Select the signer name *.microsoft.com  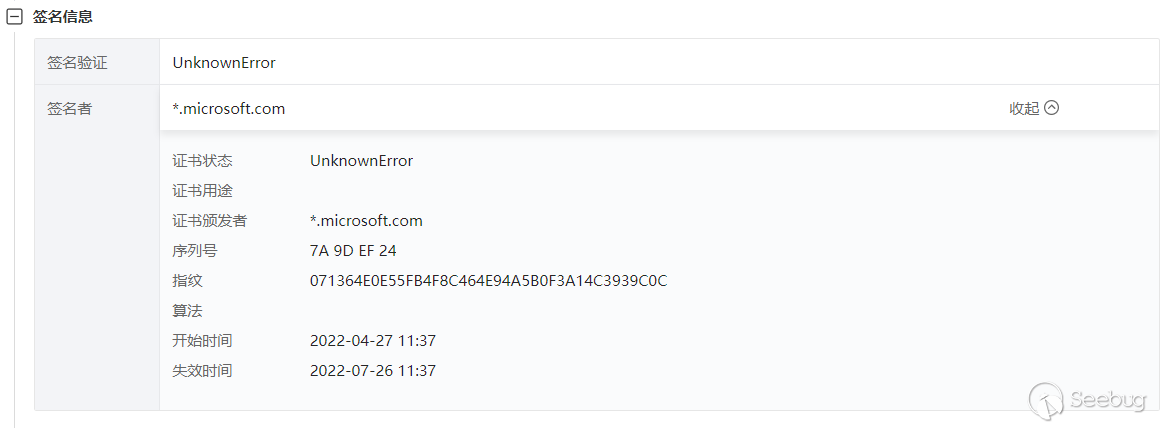(228, 108)
